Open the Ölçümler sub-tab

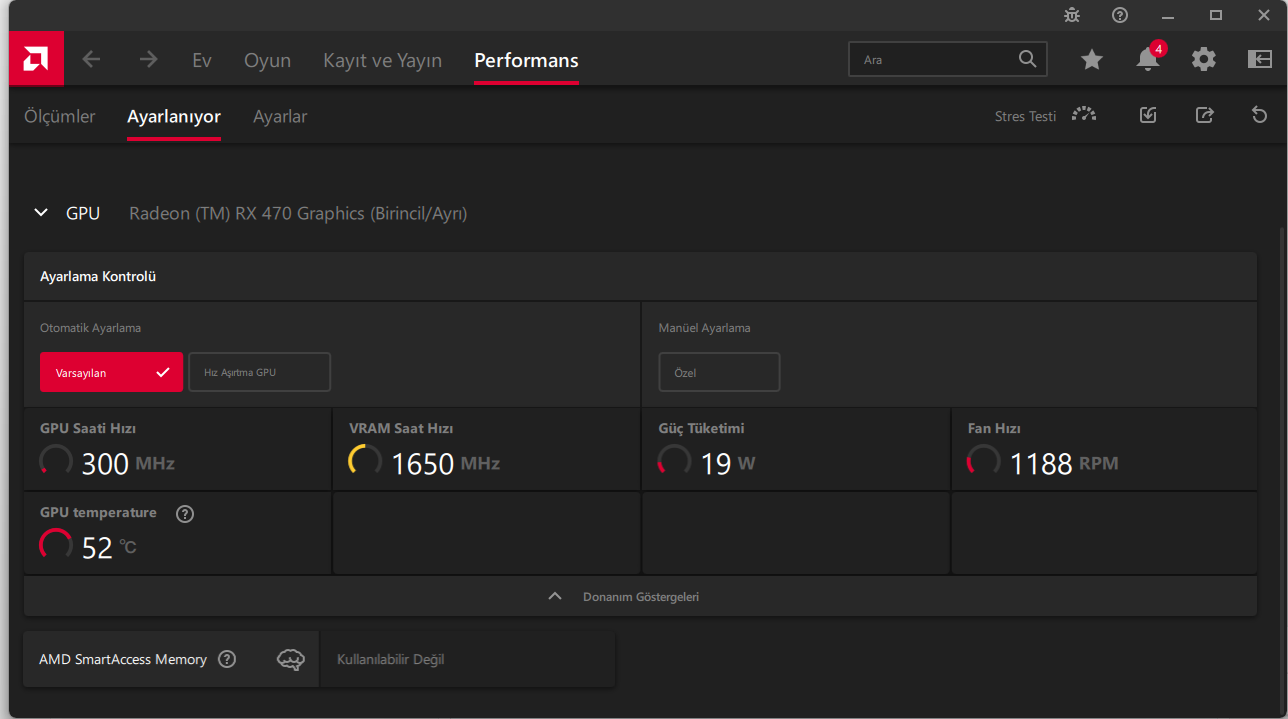(x=60, y=116)
